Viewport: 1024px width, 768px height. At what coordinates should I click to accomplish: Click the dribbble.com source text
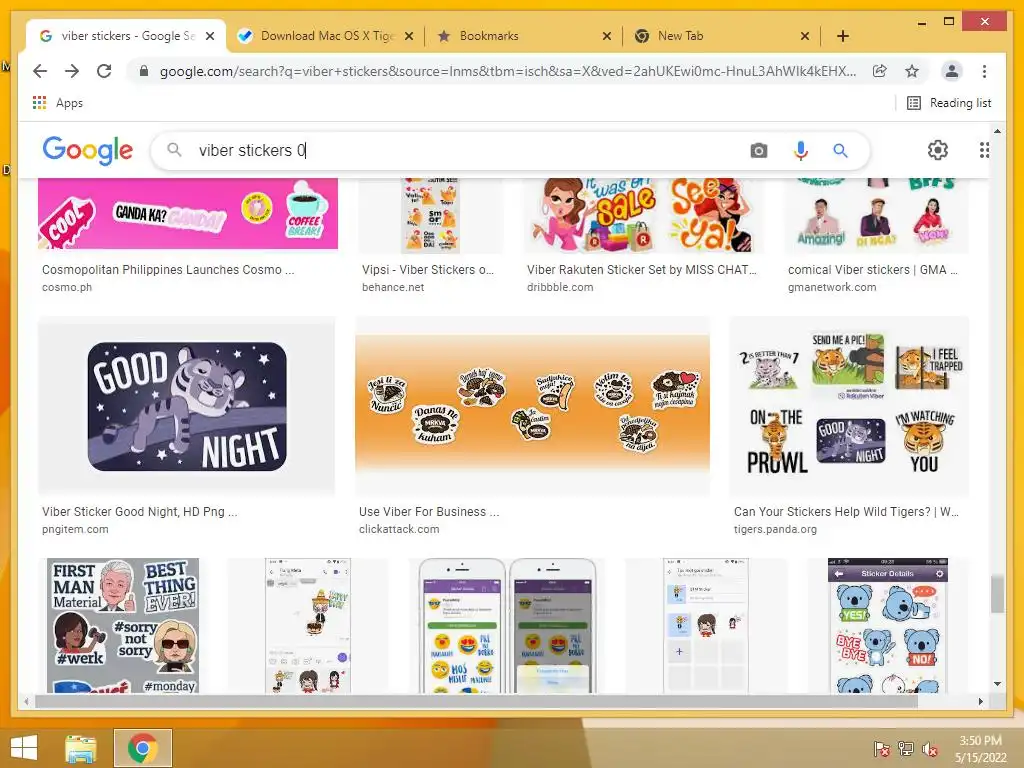tap(560, 287)
